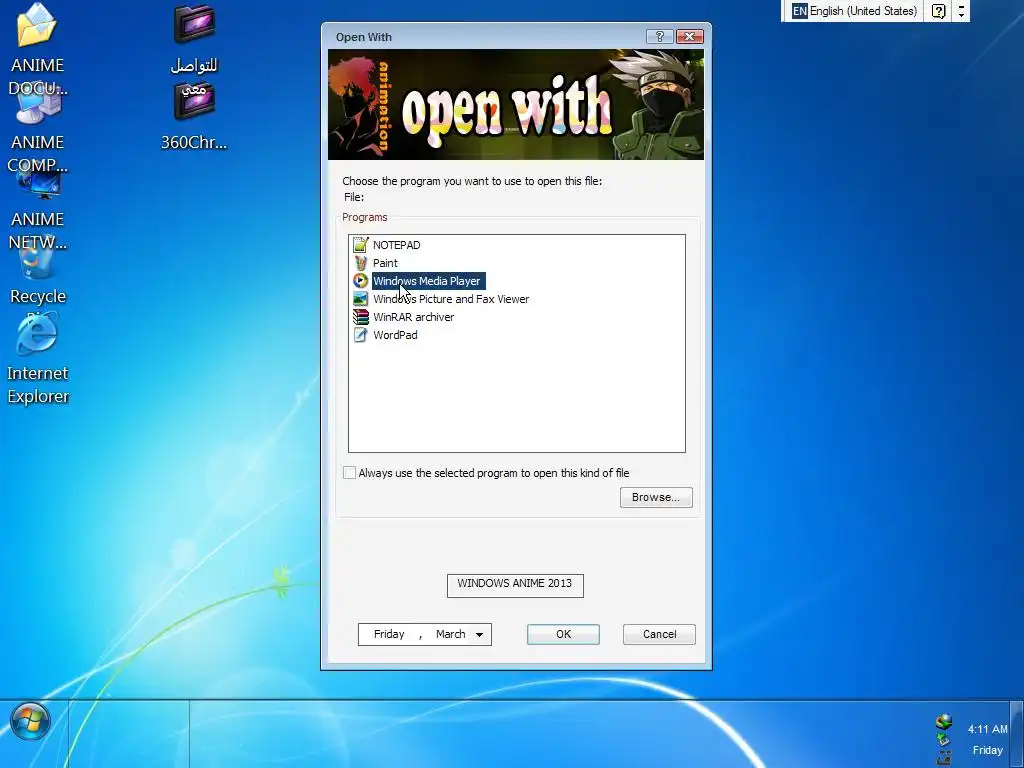Open the Arabic-named للتواصل معي desktop shortcut

[194, 25]
